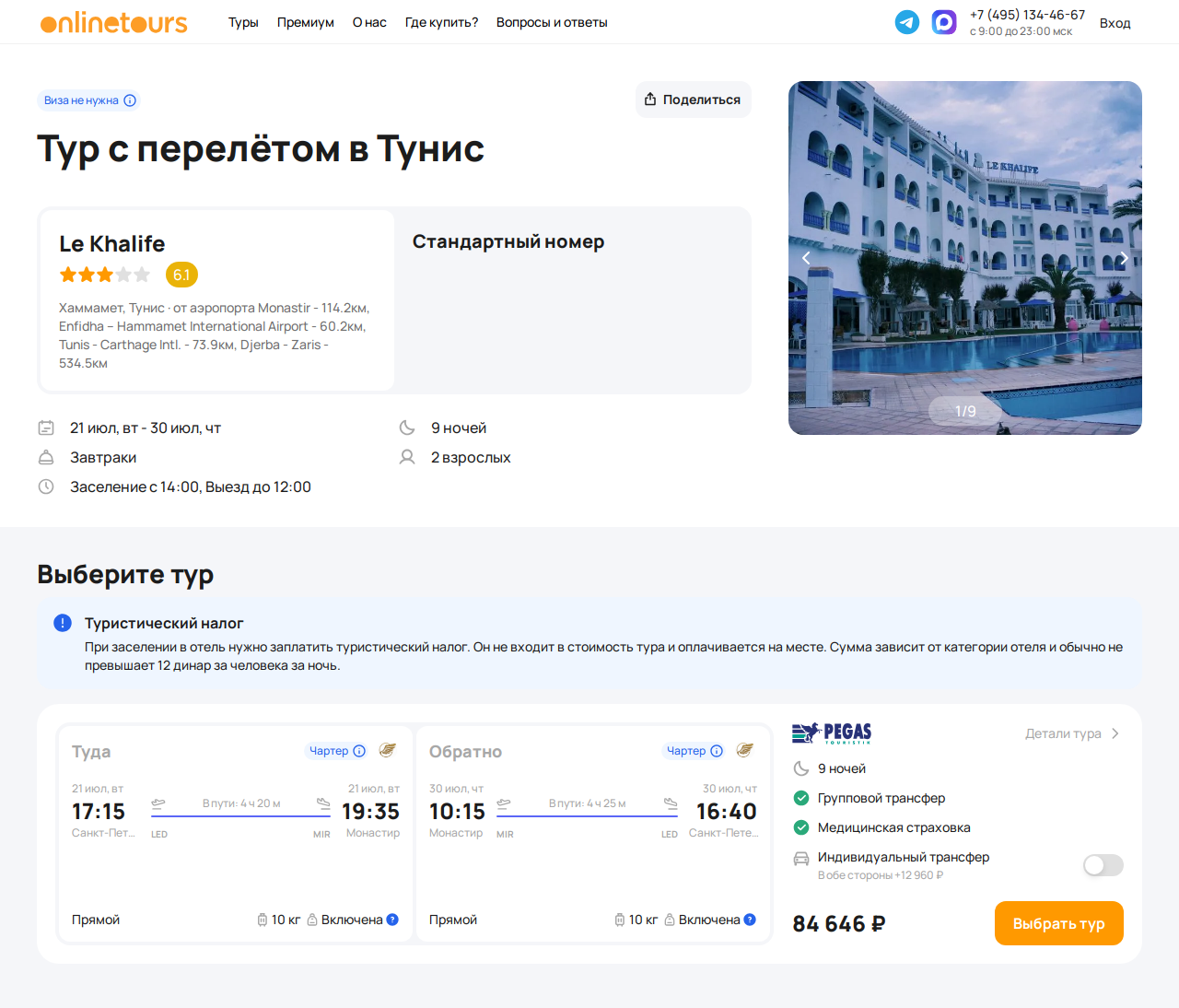Click the tour price '84 646 ₽'

point(839,923)
